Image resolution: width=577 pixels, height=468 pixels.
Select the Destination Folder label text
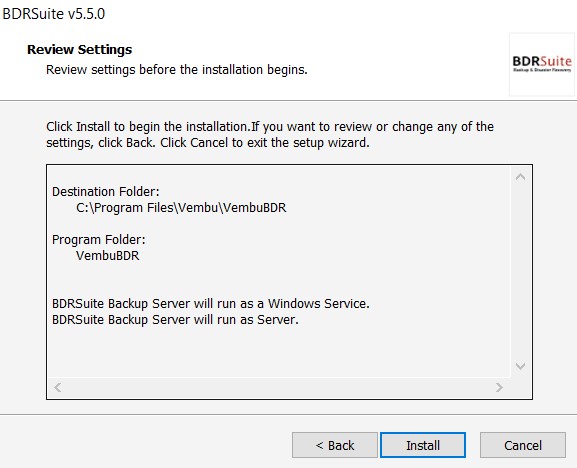106,192
